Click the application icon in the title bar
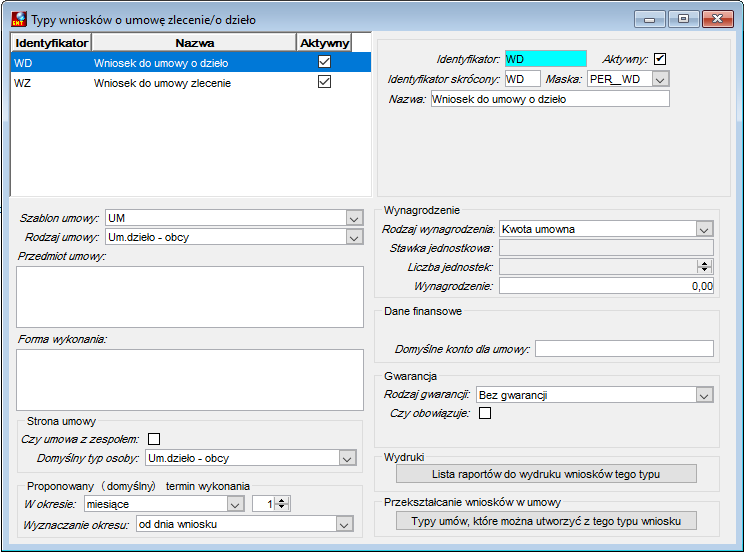745x553 pixels. point(19,19)
